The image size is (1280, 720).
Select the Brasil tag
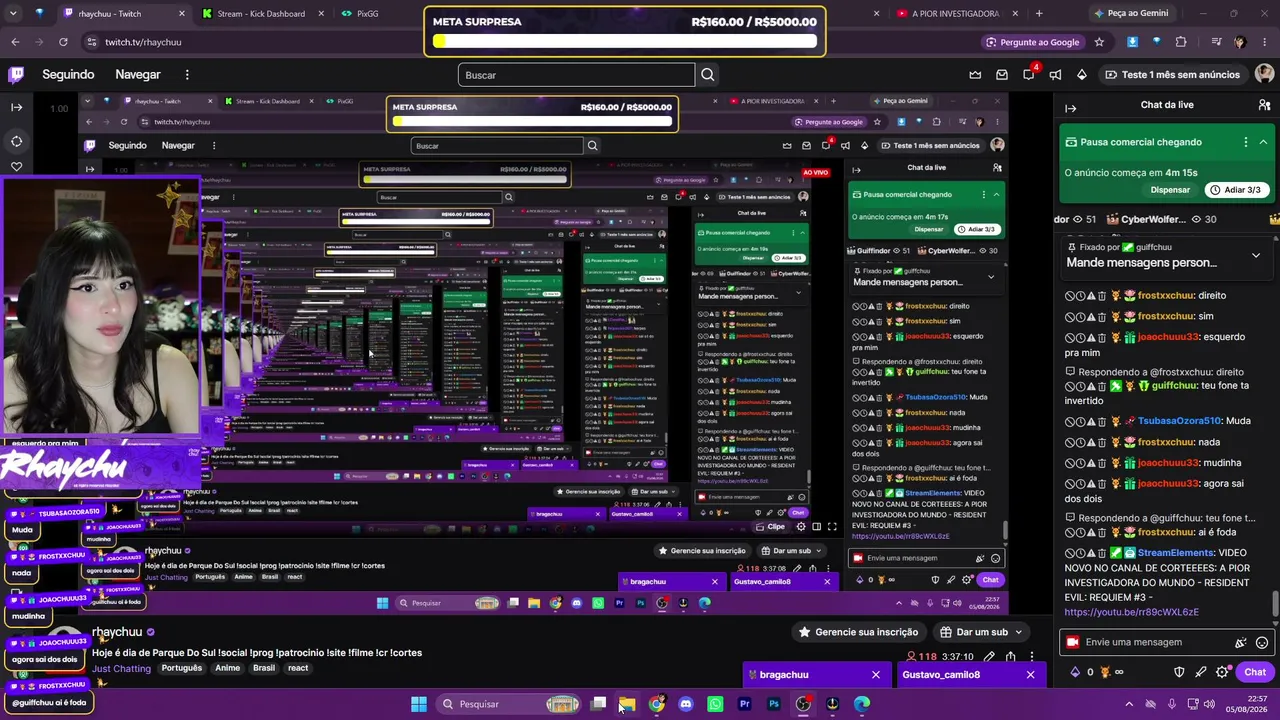pos(264,668)
